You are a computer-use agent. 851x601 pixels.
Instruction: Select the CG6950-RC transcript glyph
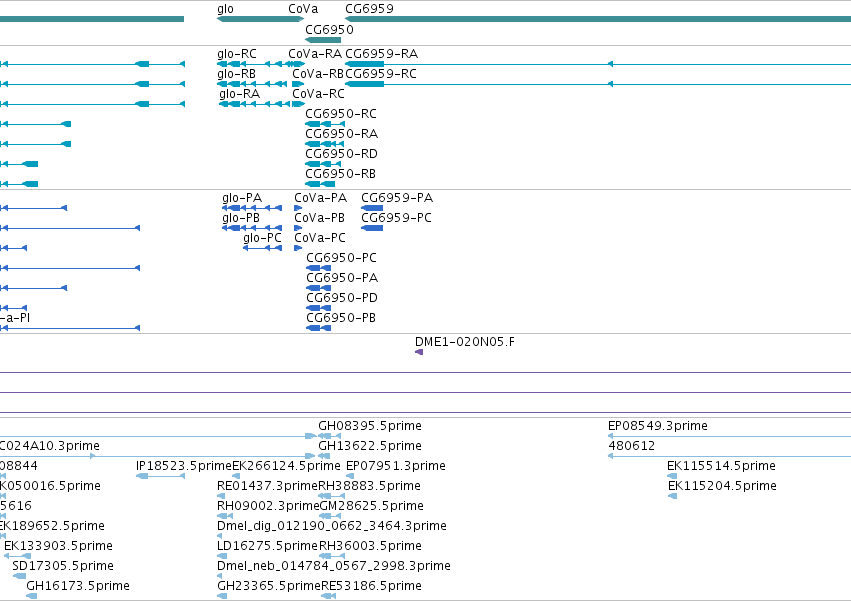325,124
